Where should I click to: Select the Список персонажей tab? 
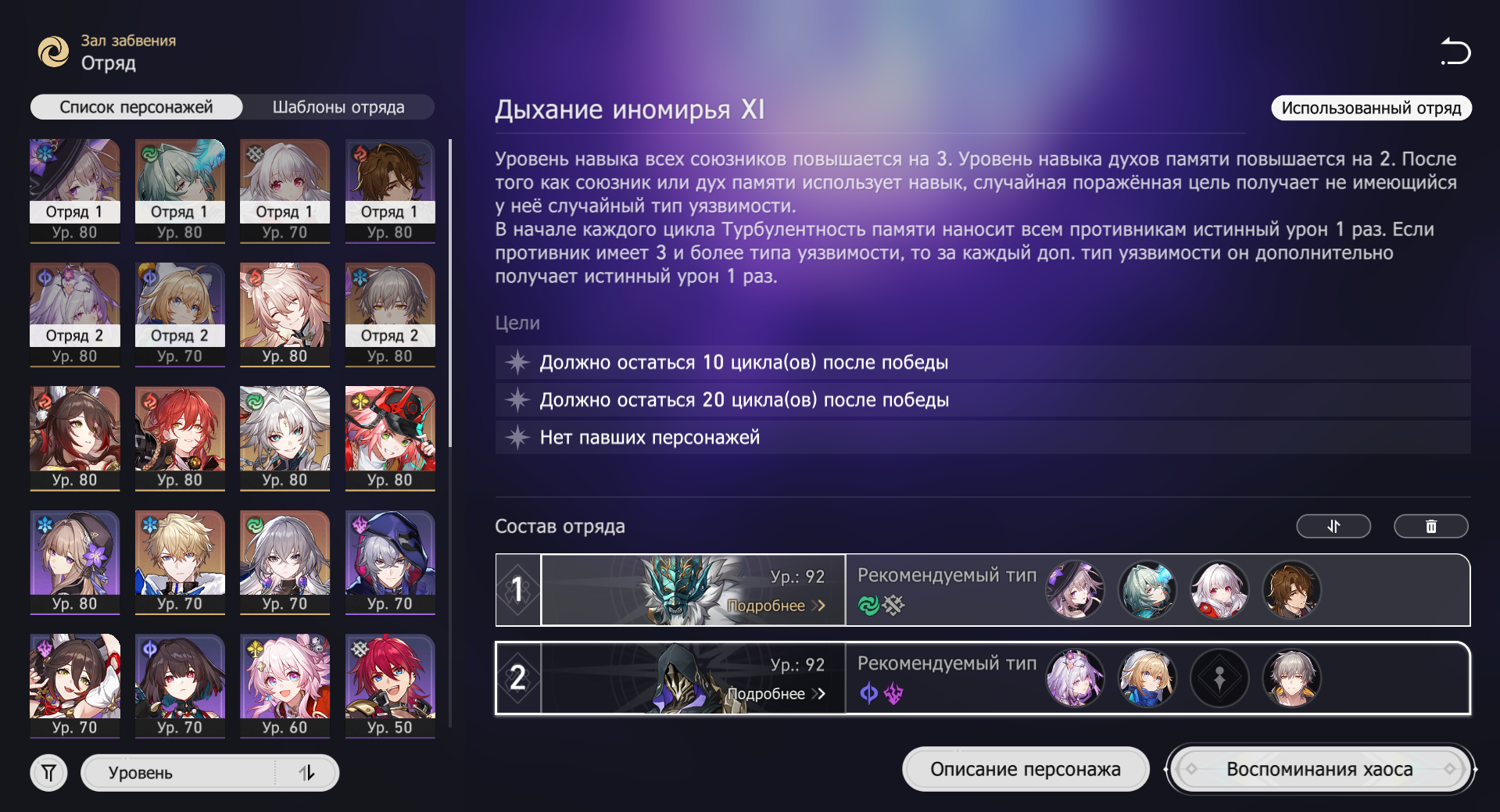click(136, 107)
